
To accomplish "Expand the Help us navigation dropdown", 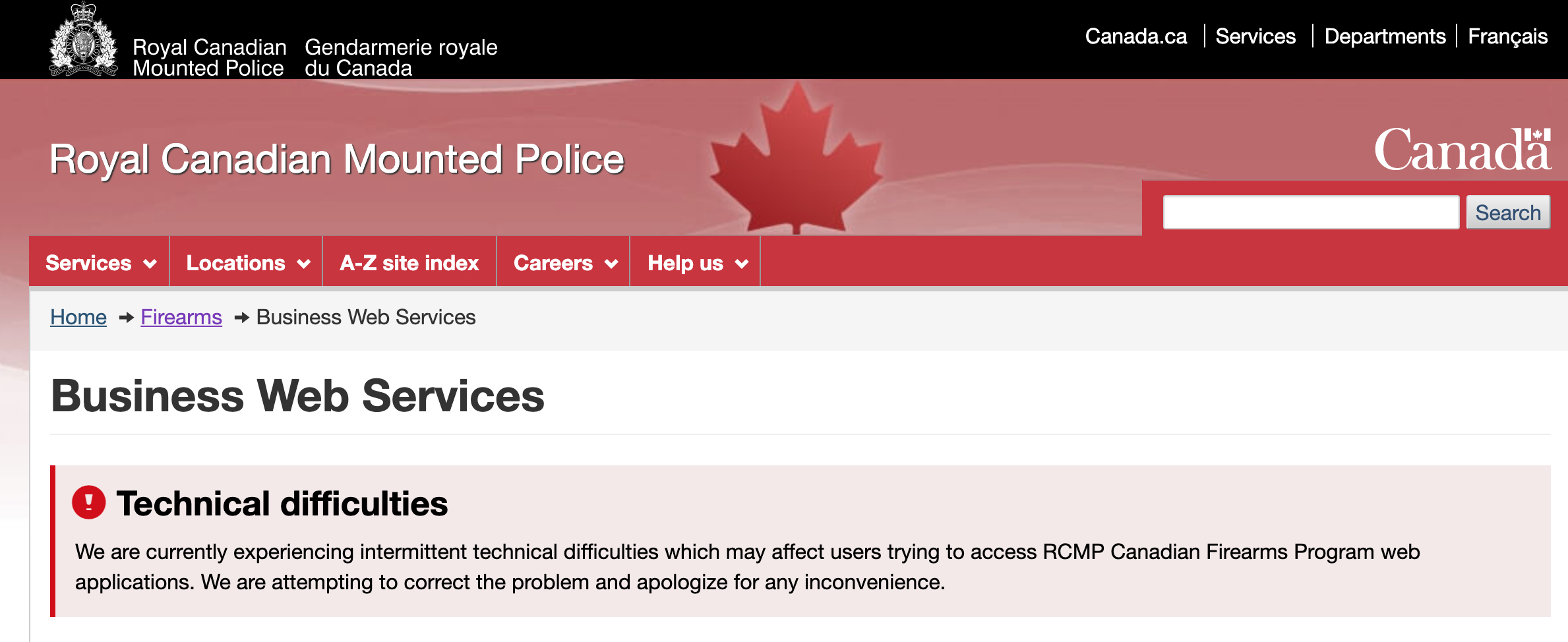I will pos(696,262).
